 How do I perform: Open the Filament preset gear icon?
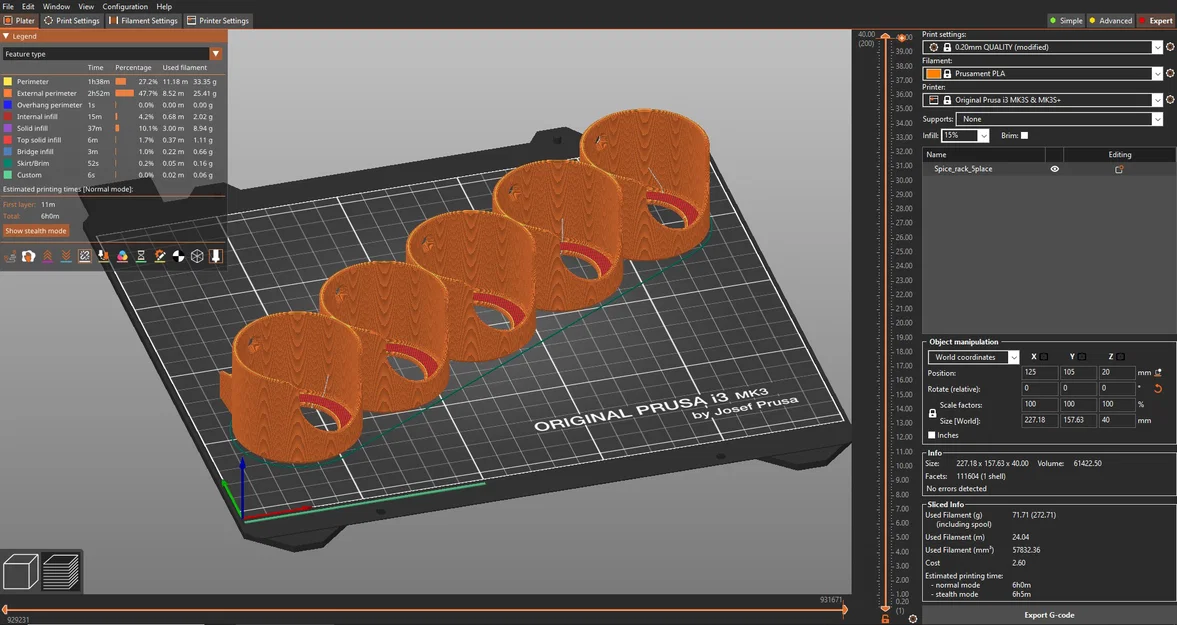pos(1170,74)
